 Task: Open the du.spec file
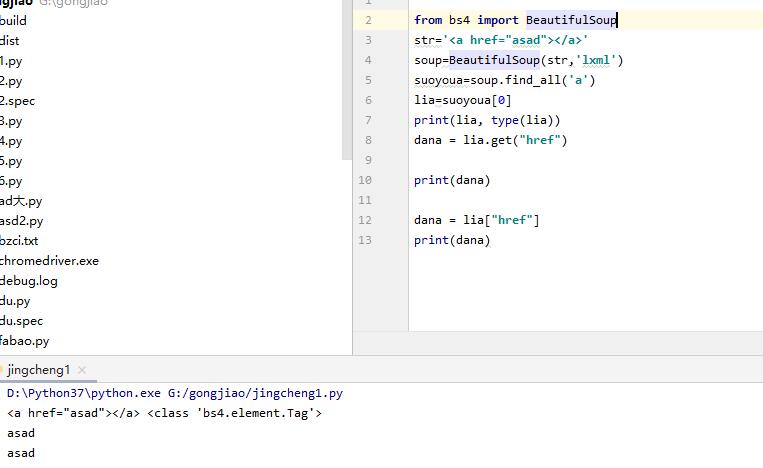click(x=22, y=320)
